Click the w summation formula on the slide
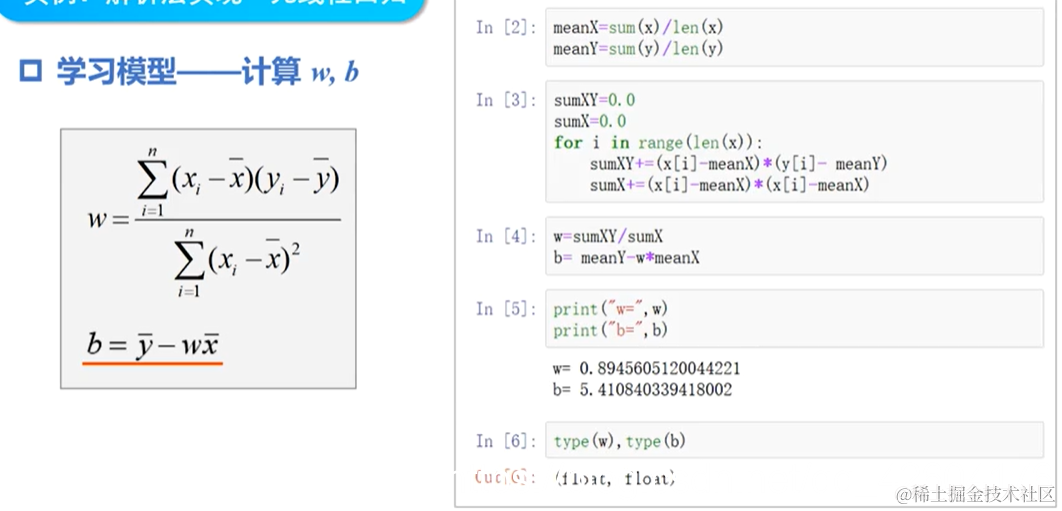Image resolution: width=1062 pixels, height=511 pixels. (x=213, y=222)
